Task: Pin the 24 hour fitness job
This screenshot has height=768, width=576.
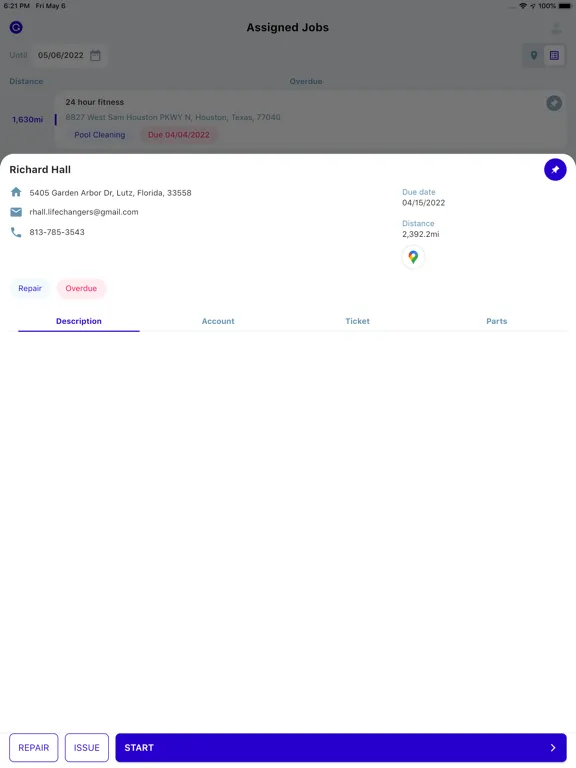Action: pyautogui.click(x=554, y=103)
